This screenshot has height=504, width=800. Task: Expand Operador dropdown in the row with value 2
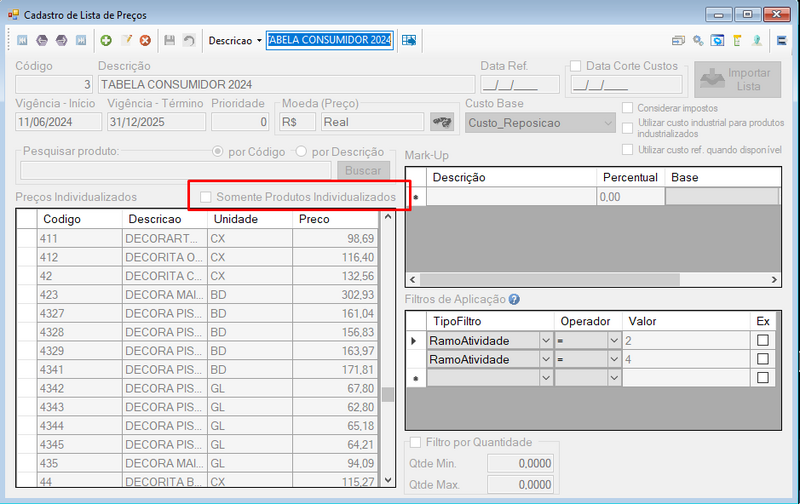click(614, 340)
